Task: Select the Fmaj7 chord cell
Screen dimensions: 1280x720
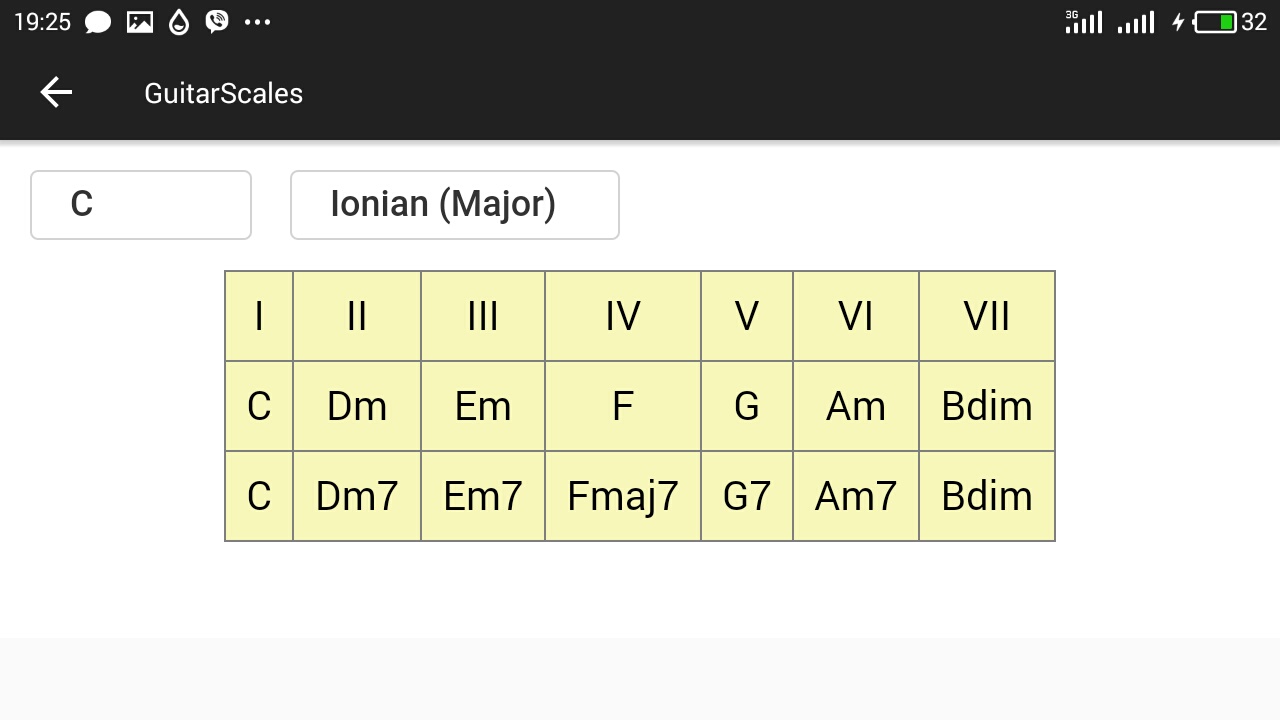Action: coord(623,496)
